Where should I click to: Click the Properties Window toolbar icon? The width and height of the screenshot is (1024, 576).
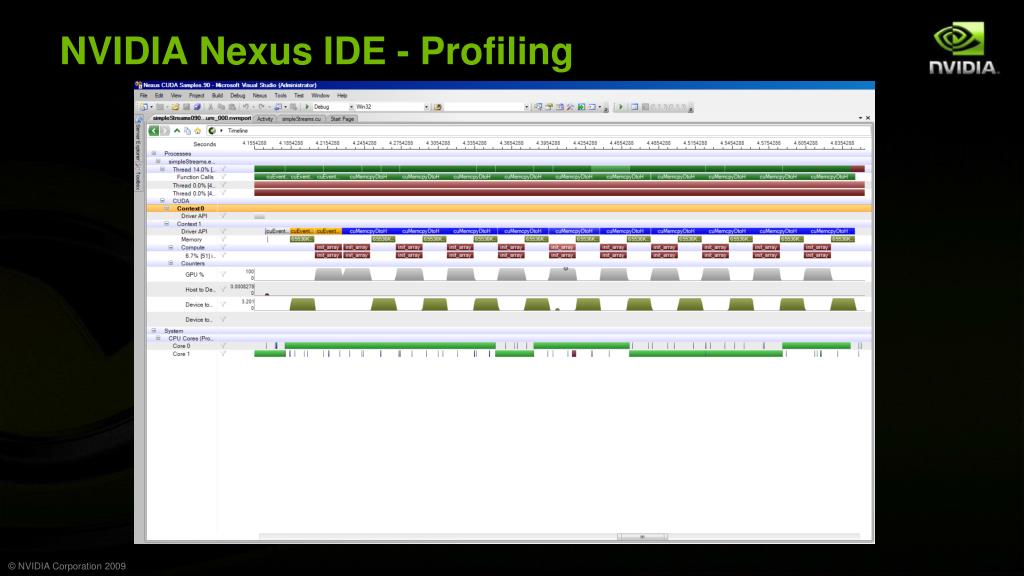pos(549,107)
